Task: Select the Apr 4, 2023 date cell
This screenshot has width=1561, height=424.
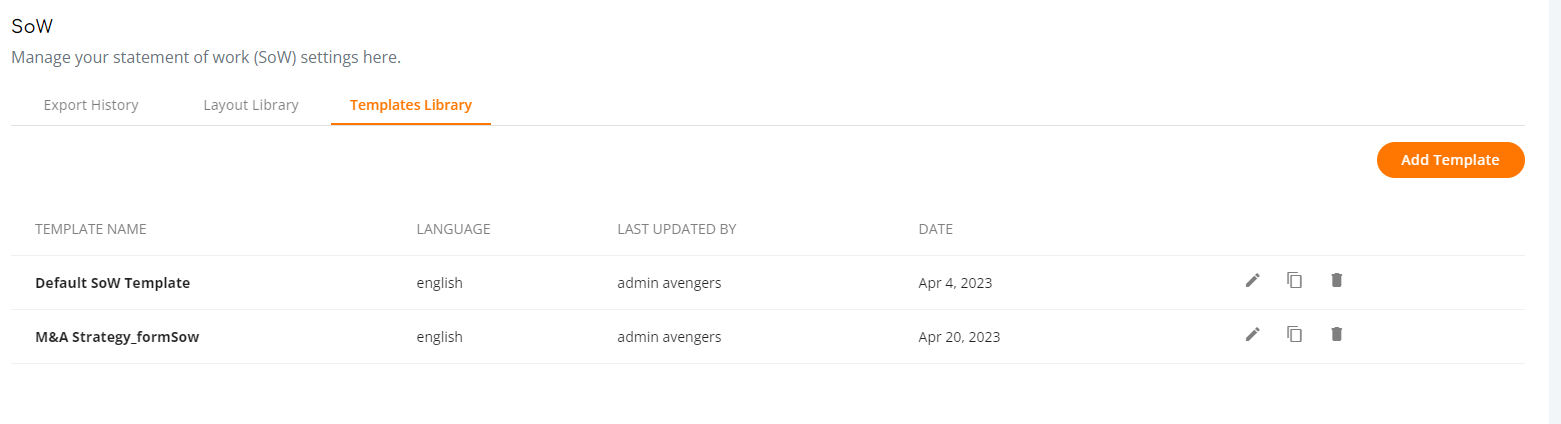Action: pos(955,283)
